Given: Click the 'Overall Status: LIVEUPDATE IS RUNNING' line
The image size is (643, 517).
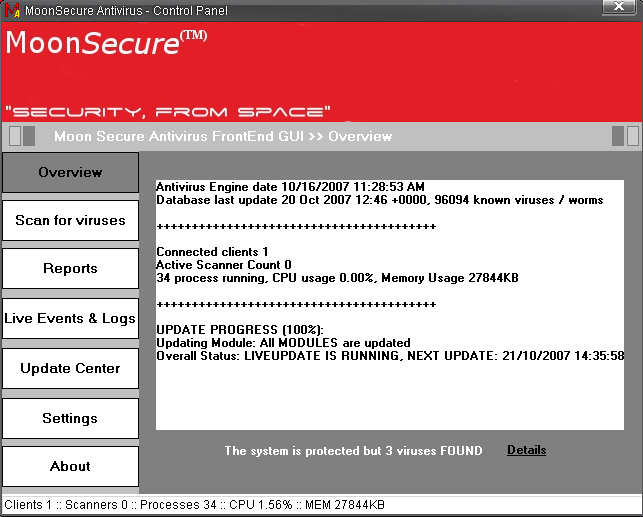Looking at the screenshot, I should click(x=390, y=356).
